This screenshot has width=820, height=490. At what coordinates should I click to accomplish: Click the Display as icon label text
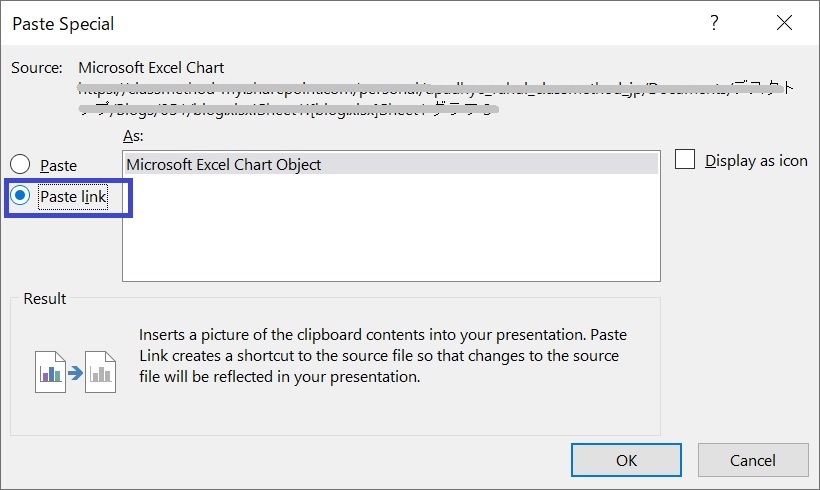click(x=756, y=161)
